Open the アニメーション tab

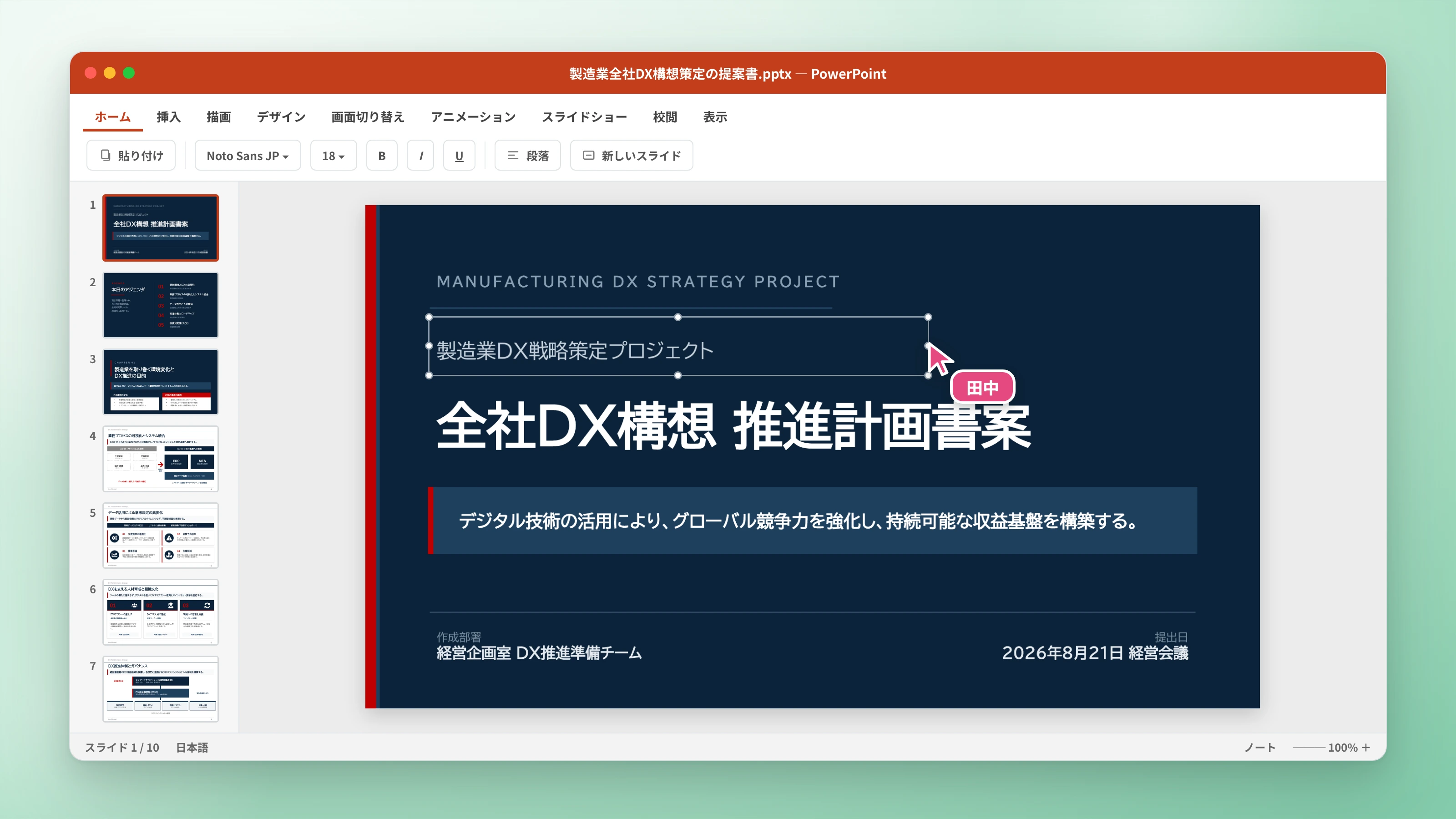(473, 117)
